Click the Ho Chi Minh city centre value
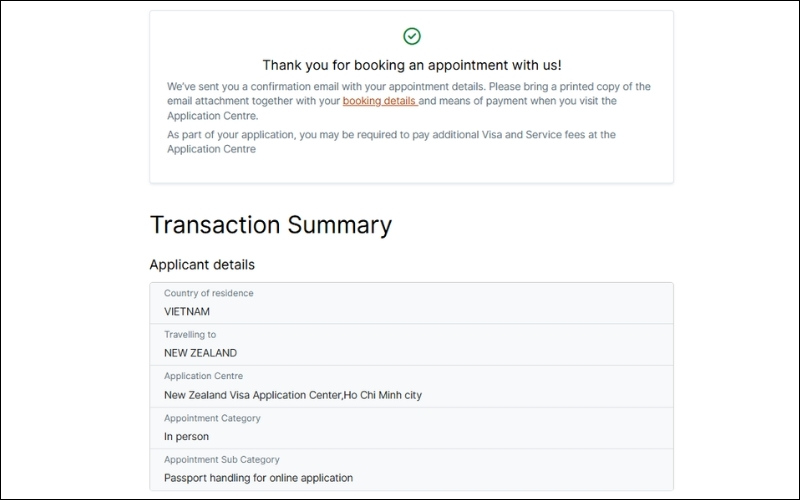This screenshot has height=500, width=800. (x=293, y=395)
